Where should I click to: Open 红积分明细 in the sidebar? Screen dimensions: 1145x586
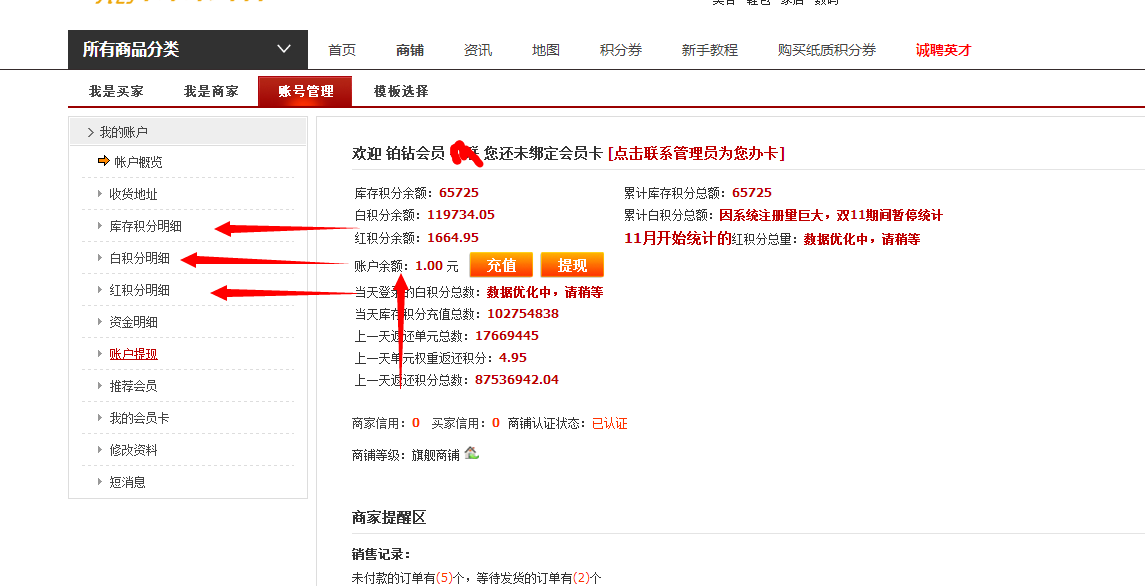(139, 290)
